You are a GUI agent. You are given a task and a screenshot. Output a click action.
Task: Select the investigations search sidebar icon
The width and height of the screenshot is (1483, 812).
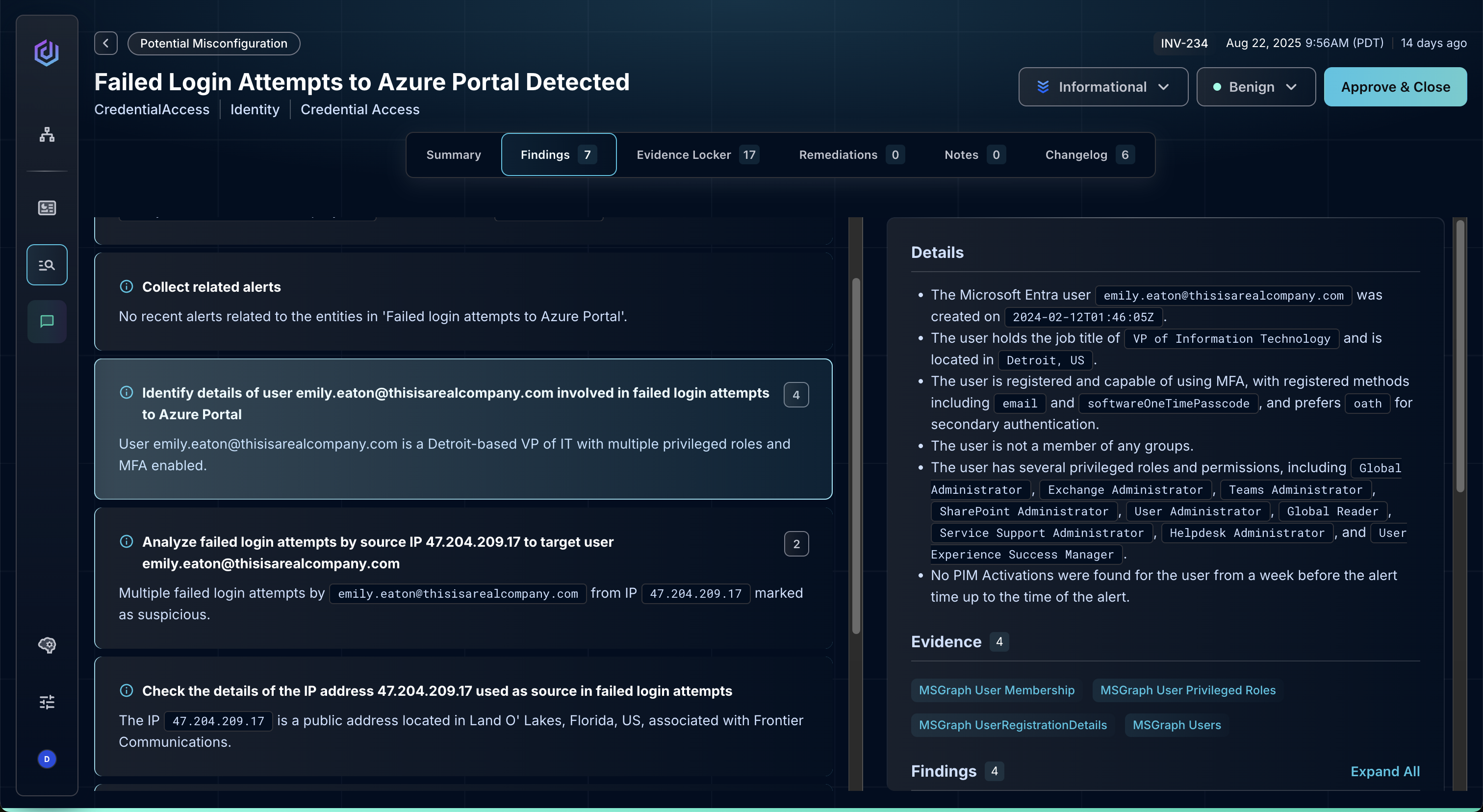pyautogui.click(x=47, y=265)
